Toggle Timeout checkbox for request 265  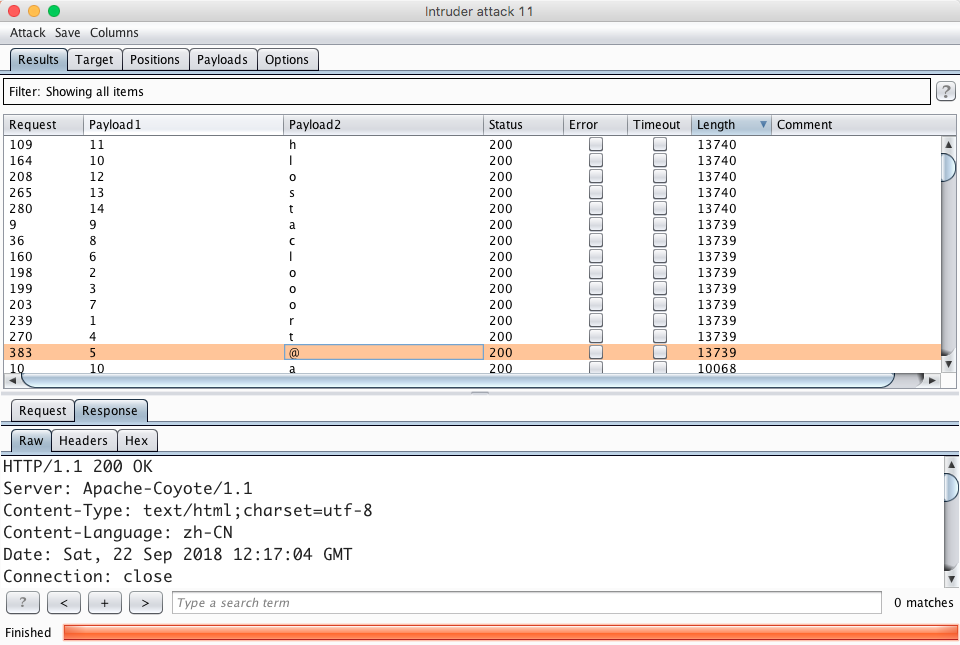(659, 192)
